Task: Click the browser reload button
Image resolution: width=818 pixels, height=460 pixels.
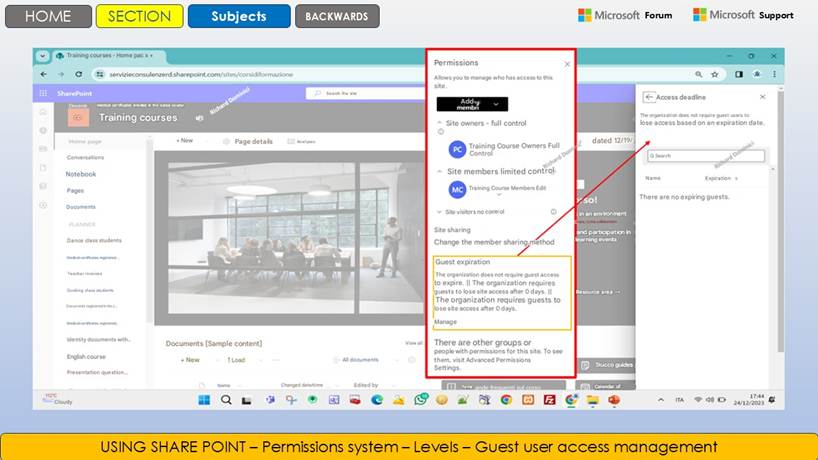Action: click(x=80, y=74)
